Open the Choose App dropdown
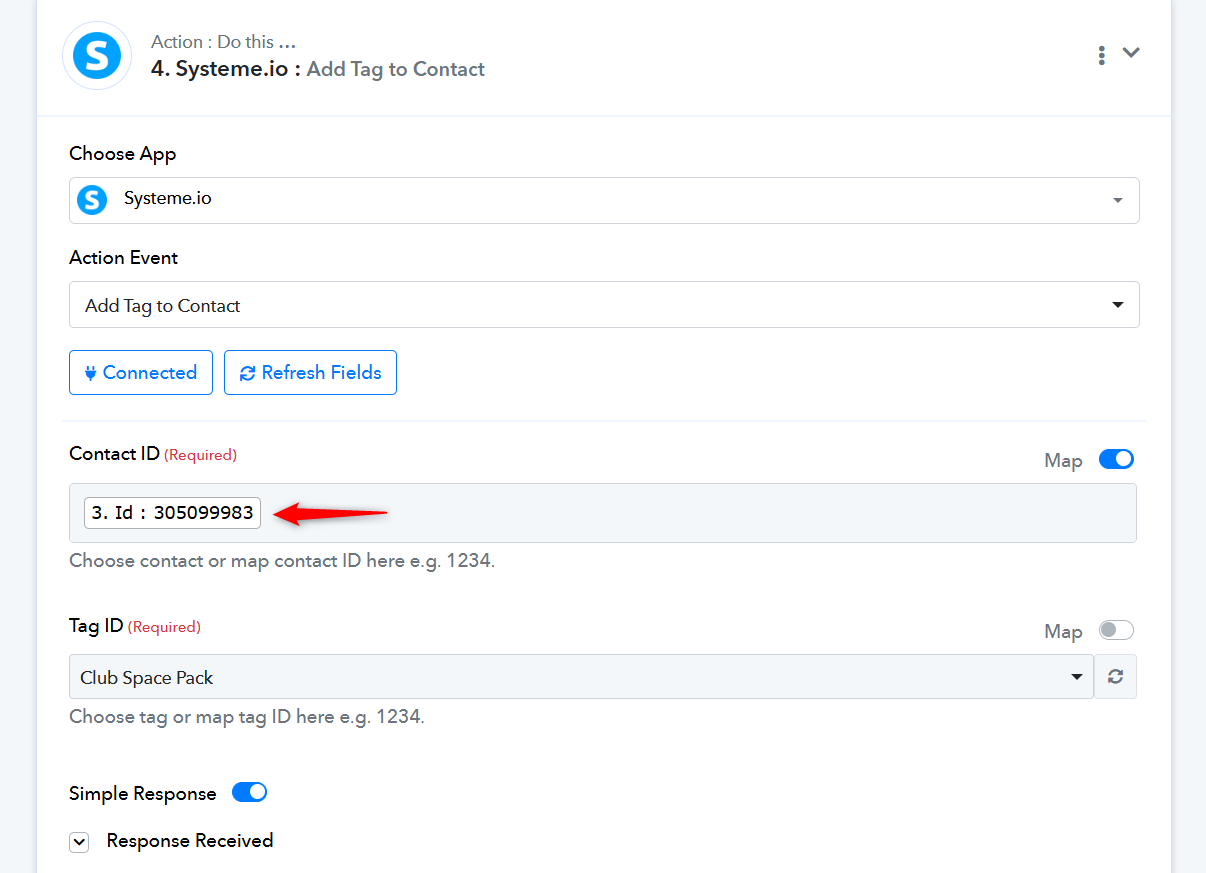Viewport: 1206px width, 873px height. tap(604, 200)
